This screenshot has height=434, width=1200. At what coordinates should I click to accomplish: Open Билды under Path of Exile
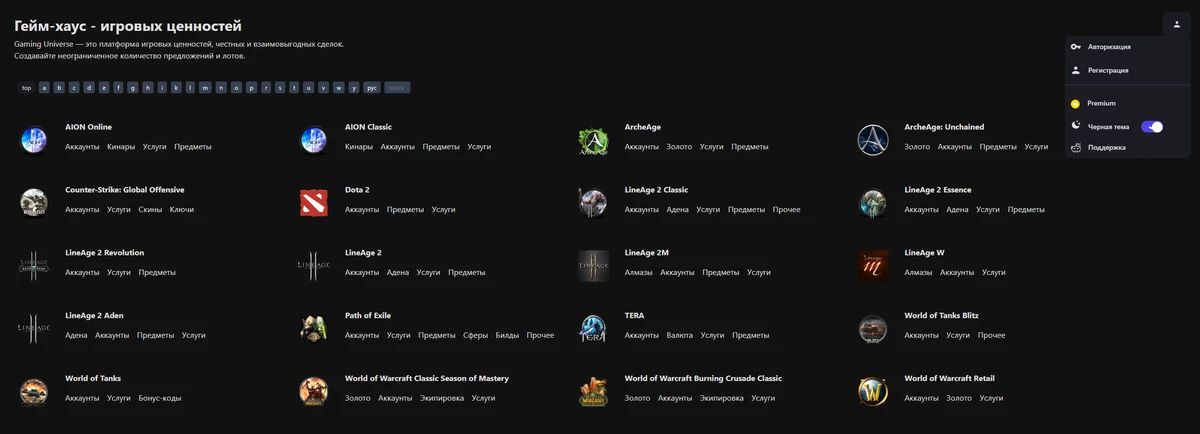[x=507, y=336]
